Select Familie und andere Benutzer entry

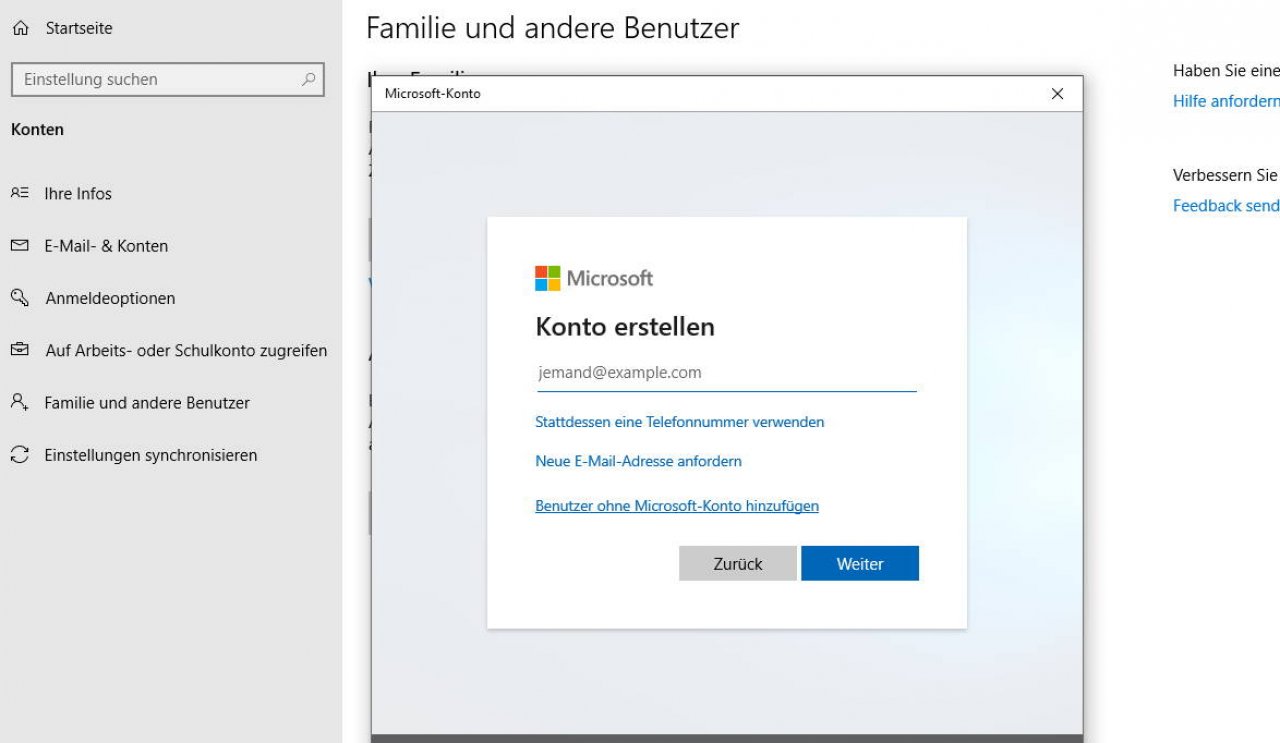[147, 403]
